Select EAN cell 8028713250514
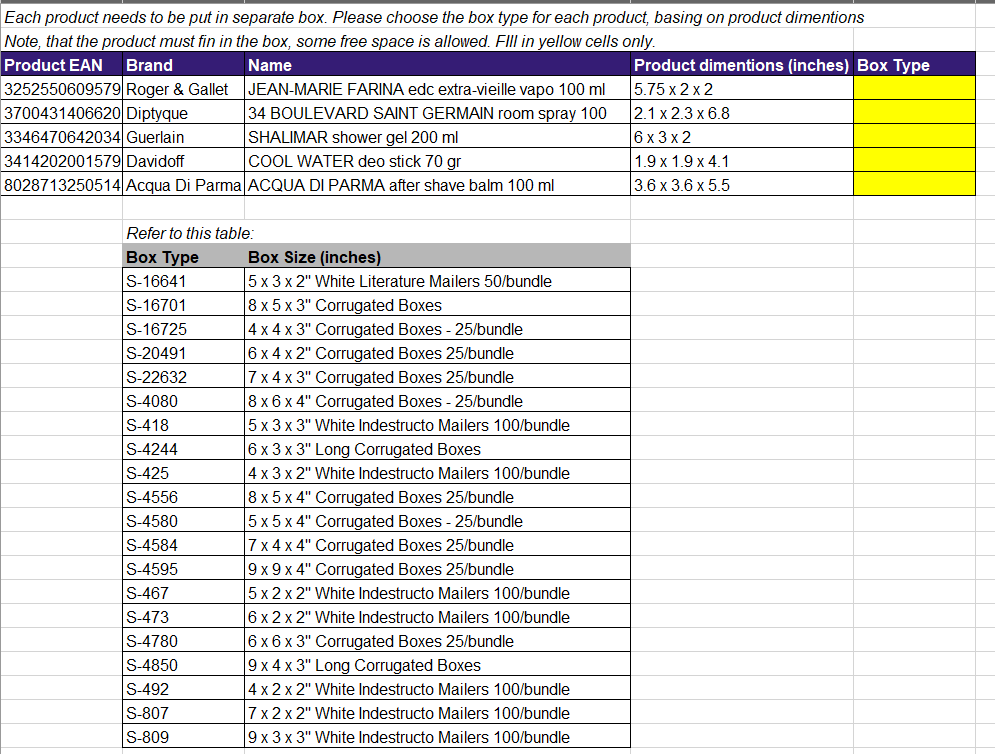 pos(62,185)
